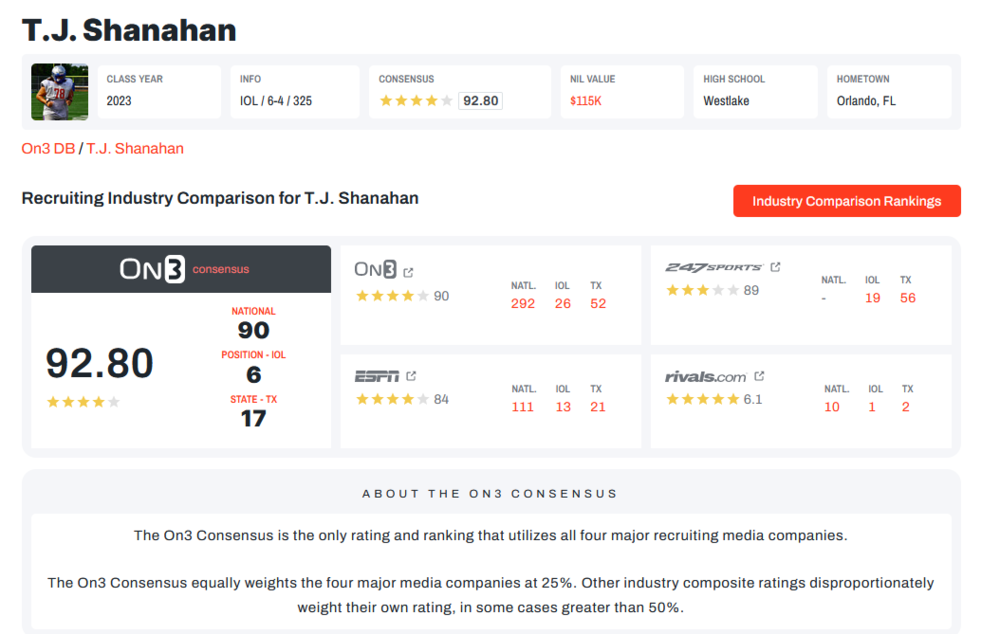
Task: Open the On3 external link icon
Action: click(408, 271)
